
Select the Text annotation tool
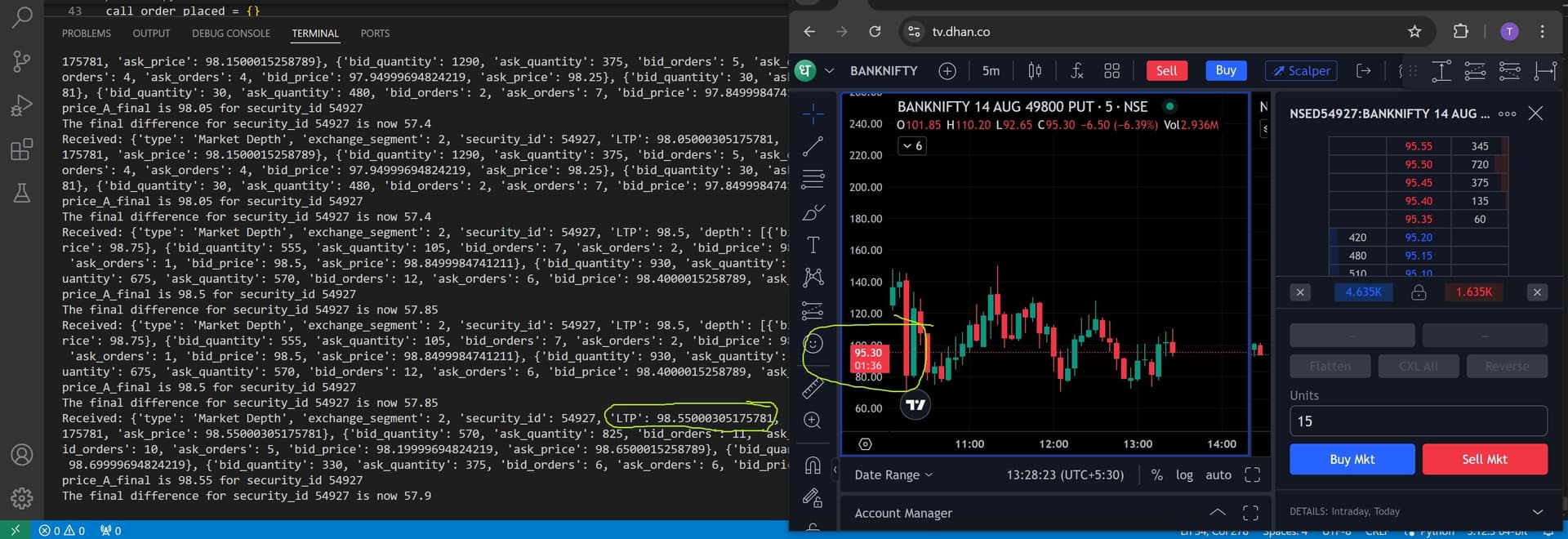click(x=813, y=245)
